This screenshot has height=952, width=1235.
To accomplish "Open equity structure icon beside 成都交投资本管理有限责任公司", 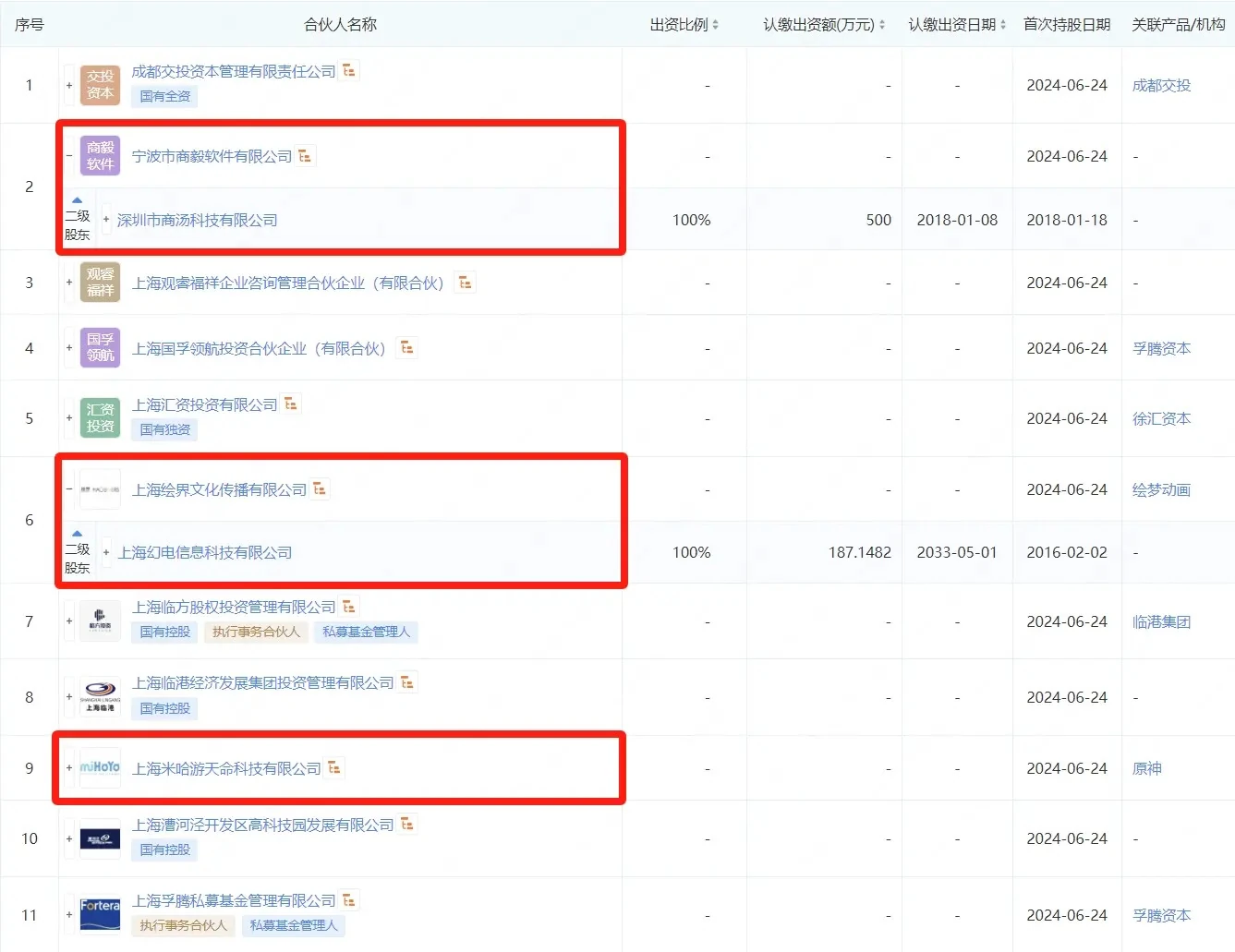I will tap(349, 70).
